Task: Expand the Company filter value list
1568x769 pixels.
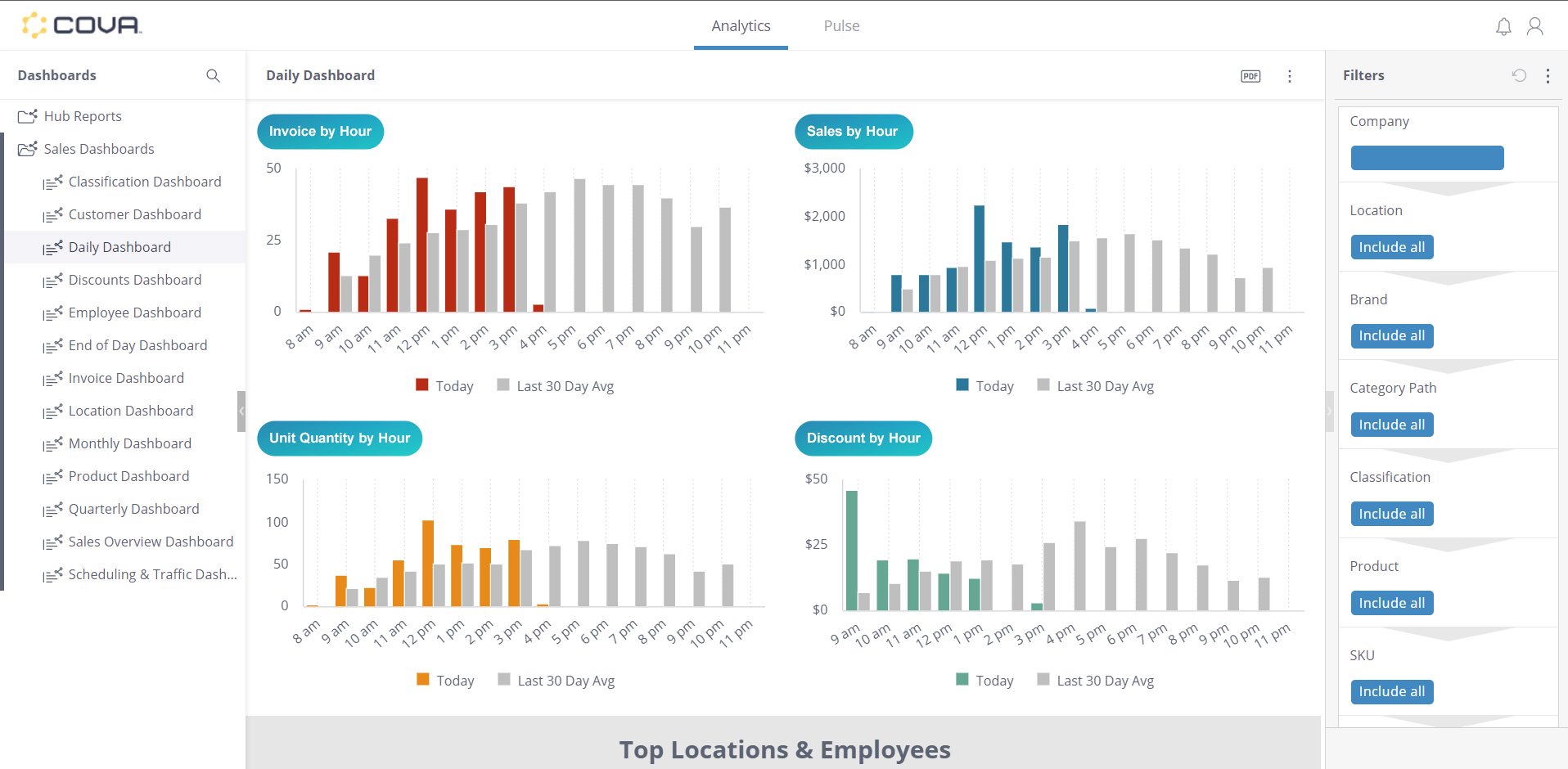Action: (x=1446, y=190)
